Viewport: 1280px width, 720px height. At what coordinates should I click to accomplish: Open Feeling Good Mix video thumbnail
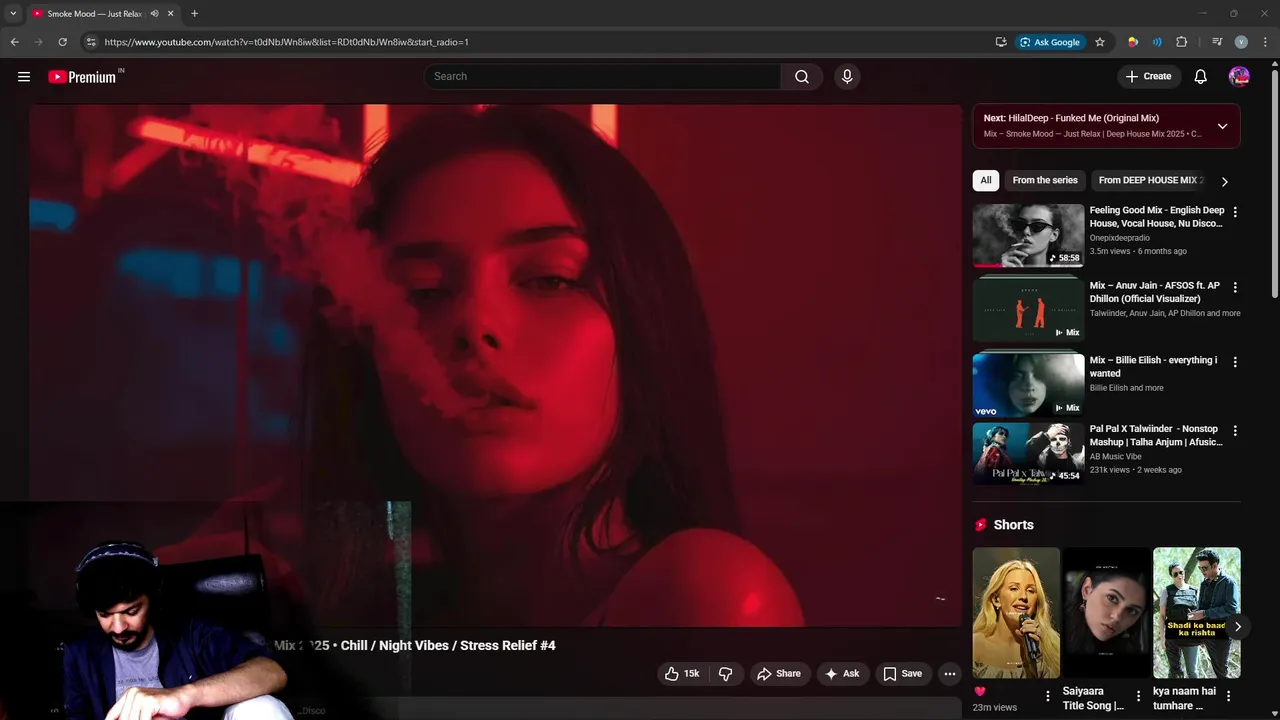click(1028, 235)
